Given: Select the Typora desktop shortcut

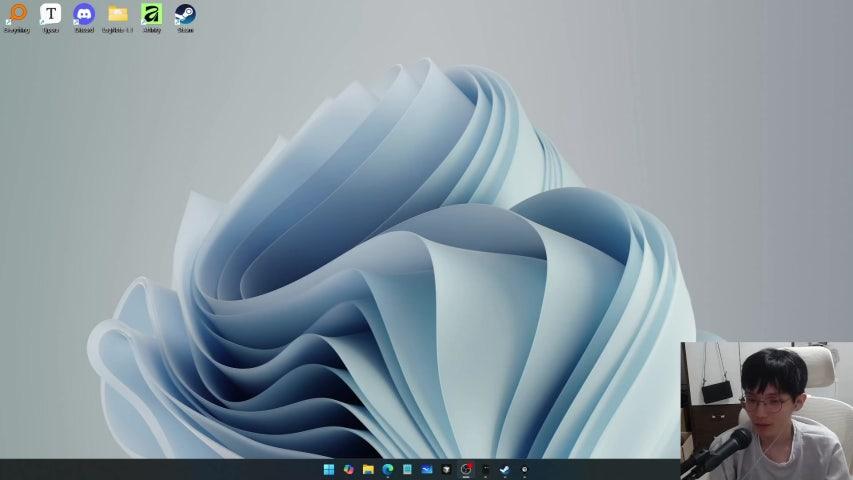Looking at the screenshot, I should tap(50, 15).
